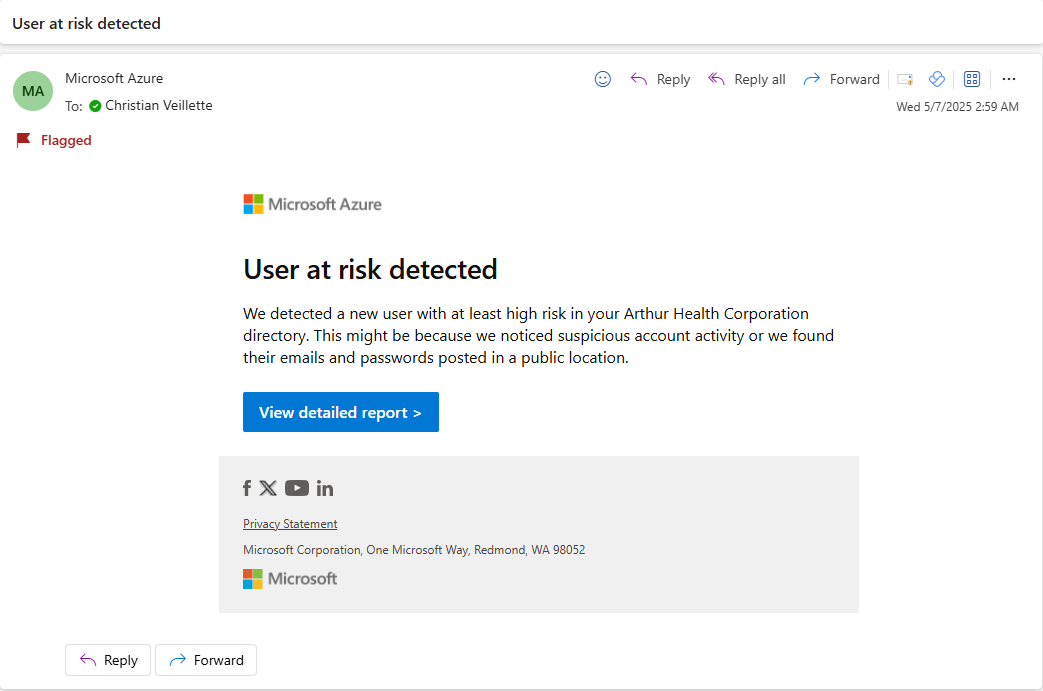Click sender name Microsoft Azure

[114, 78]
